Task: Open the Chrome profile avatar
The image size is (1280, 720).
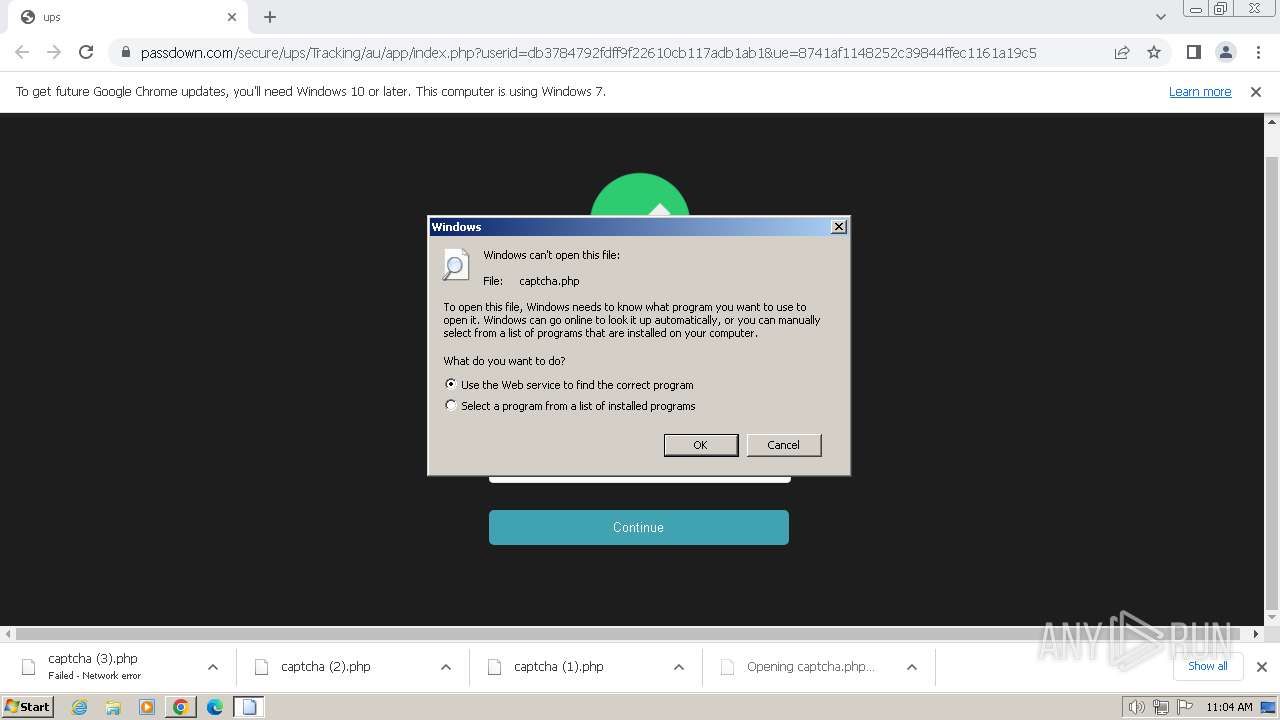Action: tap(1225, 52)
